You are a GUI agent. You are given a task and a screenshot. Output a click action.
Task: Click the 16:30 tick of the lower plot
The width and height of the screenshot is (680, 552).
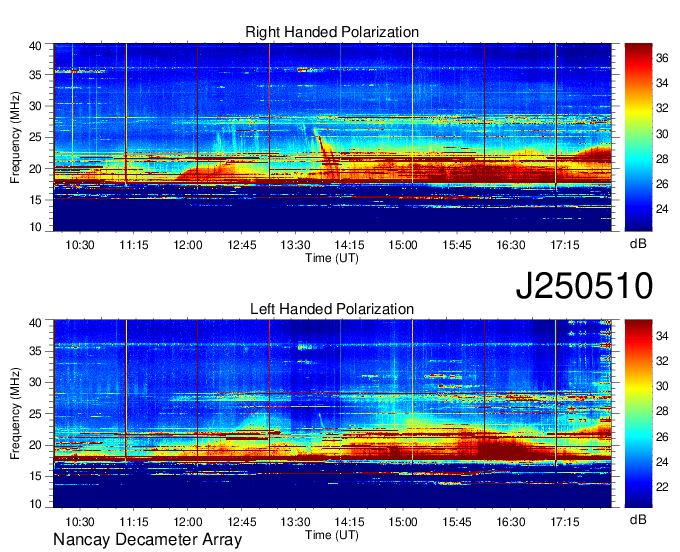click(x=511, y=522)
